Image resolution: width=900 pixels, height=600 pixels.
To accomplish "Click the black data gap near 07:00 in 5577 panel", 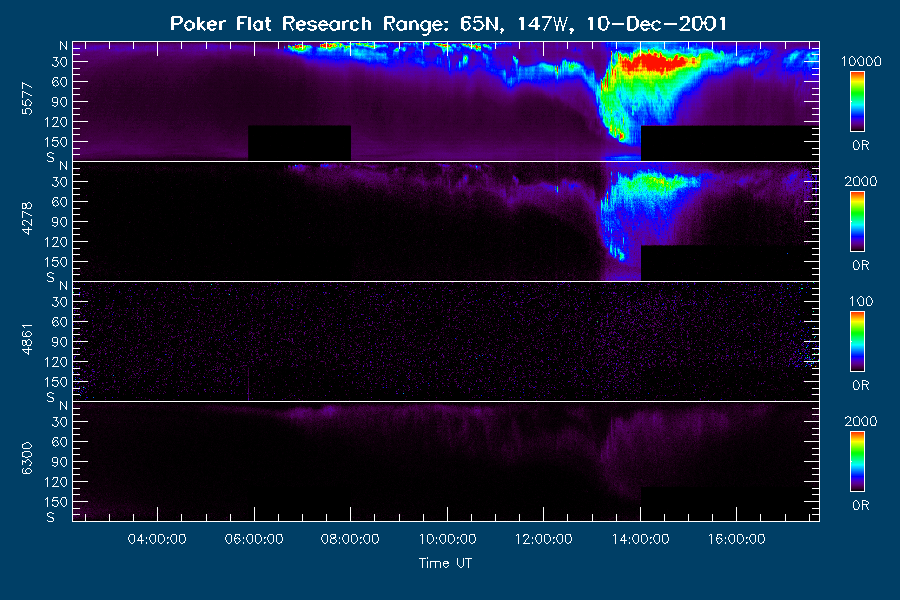I will coord(299,142).
